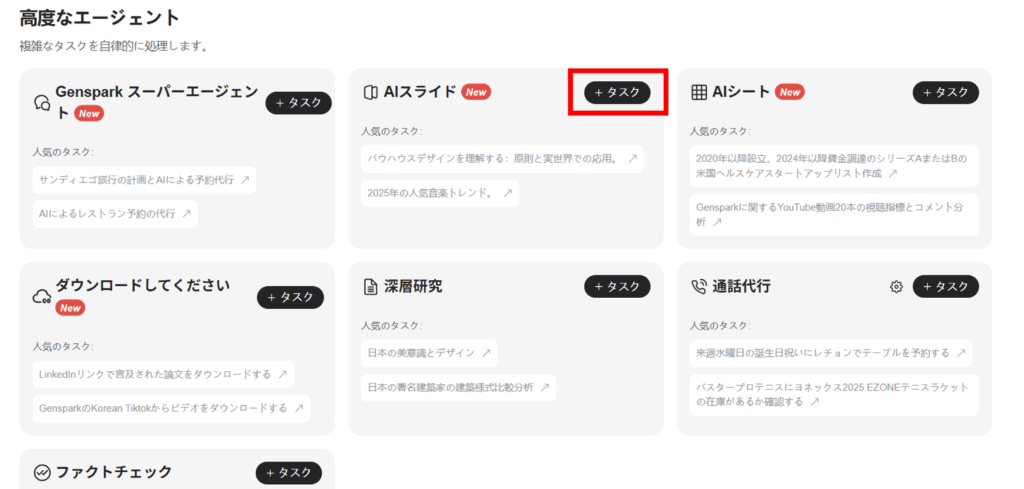Select 日本の美意識とデザイン task
This screenshot has height=489, width=1024.
[x=429, y=353]
